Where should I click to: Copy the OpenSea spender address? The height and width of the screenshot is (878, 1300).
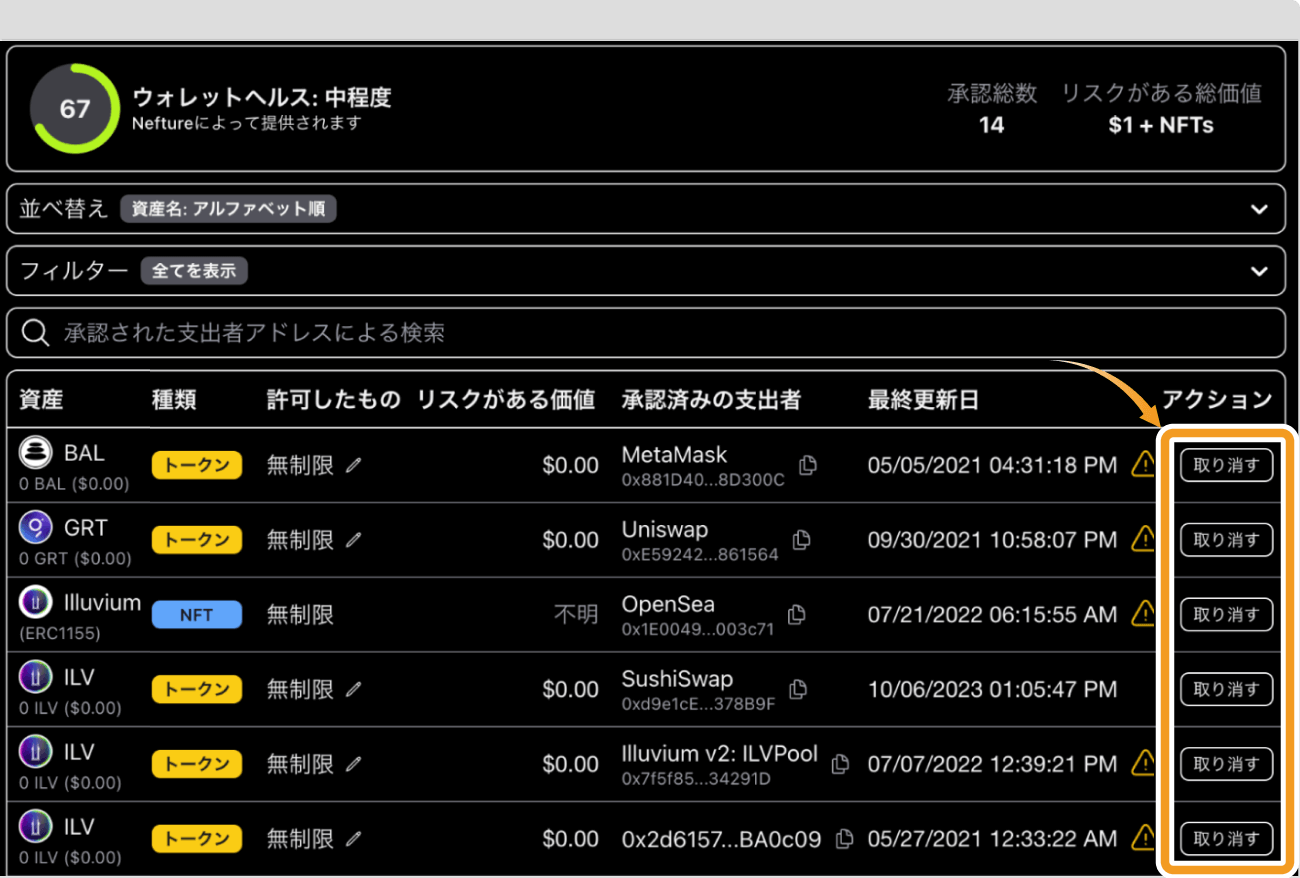coord(796,614)
